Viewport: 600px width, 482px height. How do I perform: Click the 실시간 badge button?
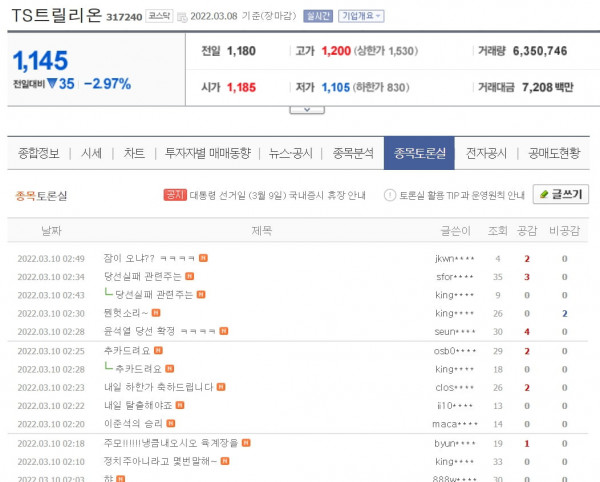pos(318,16)
